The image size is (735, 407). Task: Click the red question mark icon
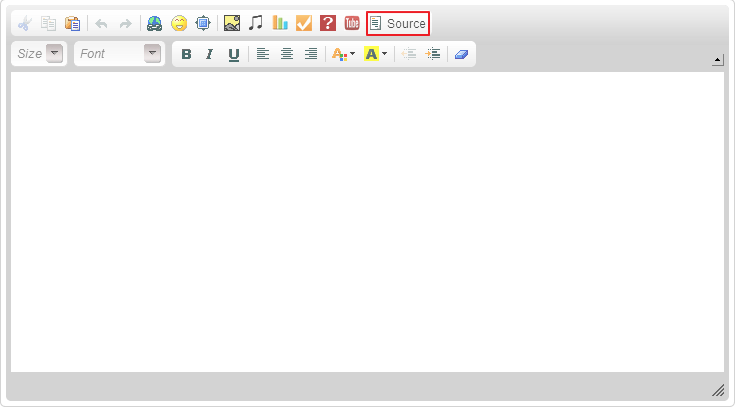click(328, 23)
